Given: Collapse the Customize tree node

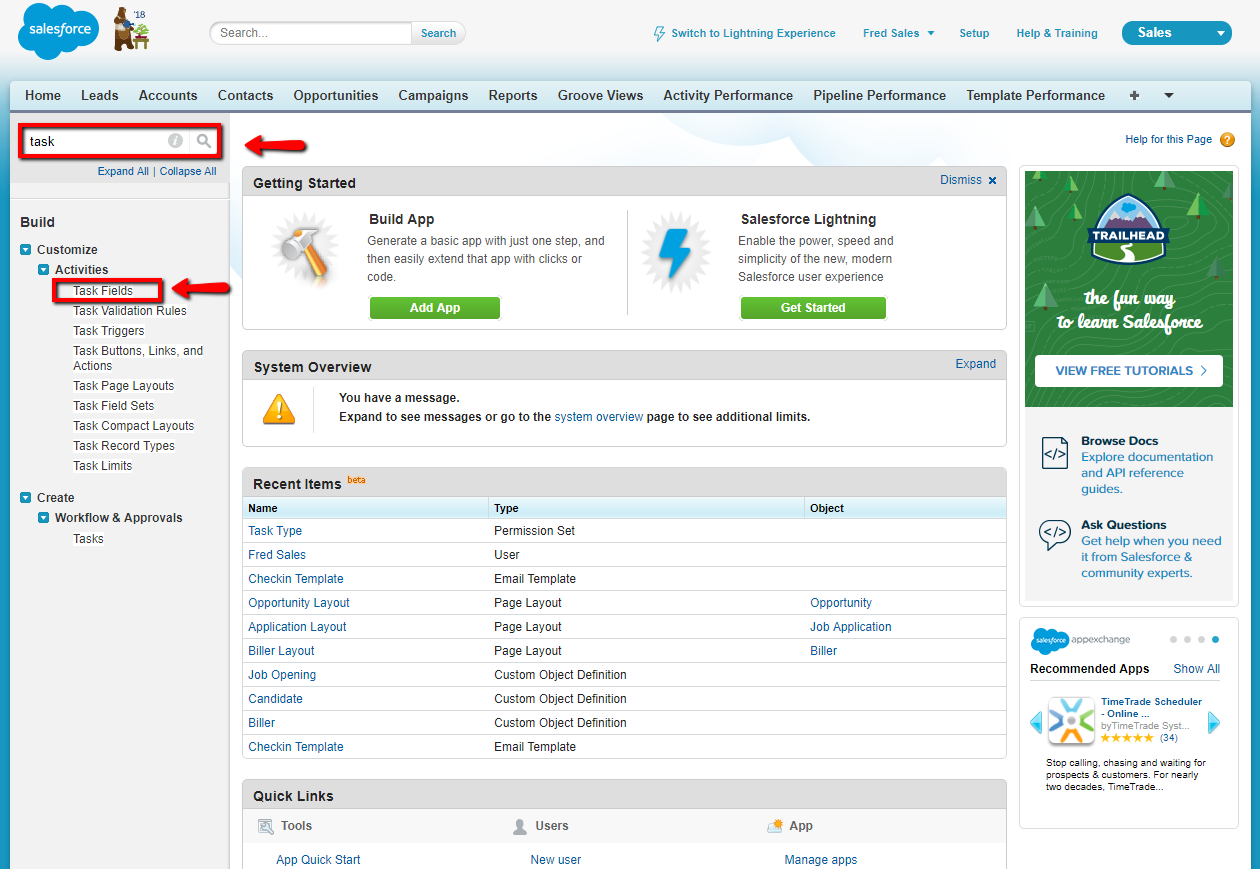Looking at the screenshot, I should (x=26, y=250).
